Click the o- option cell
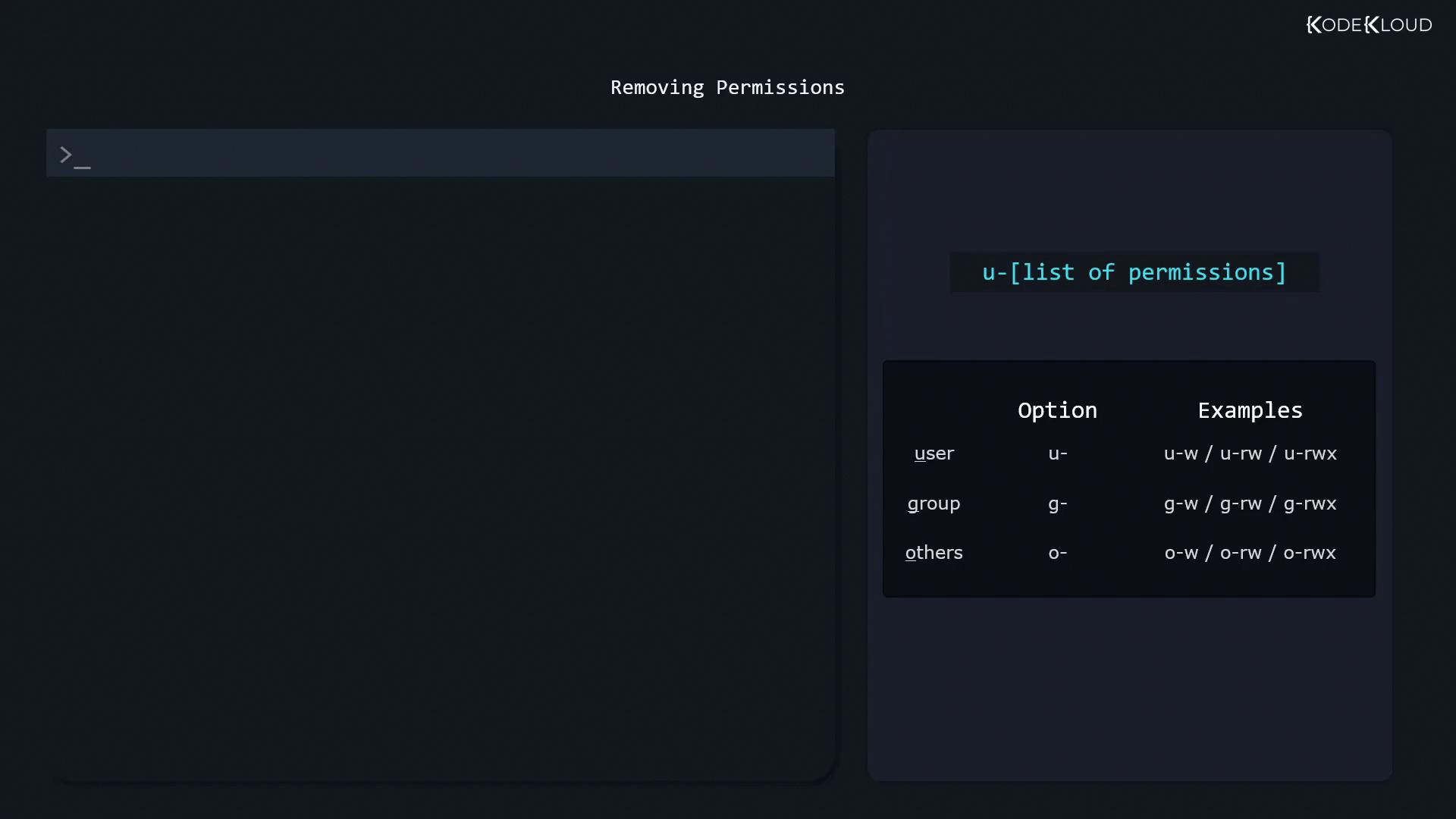The image size is (1456, 819). coord(1057,553)
